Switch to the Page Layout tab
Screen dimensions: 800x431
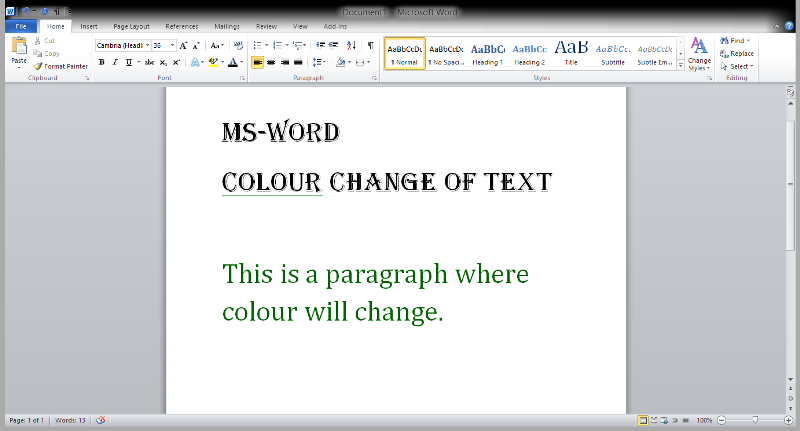(131, 26)
